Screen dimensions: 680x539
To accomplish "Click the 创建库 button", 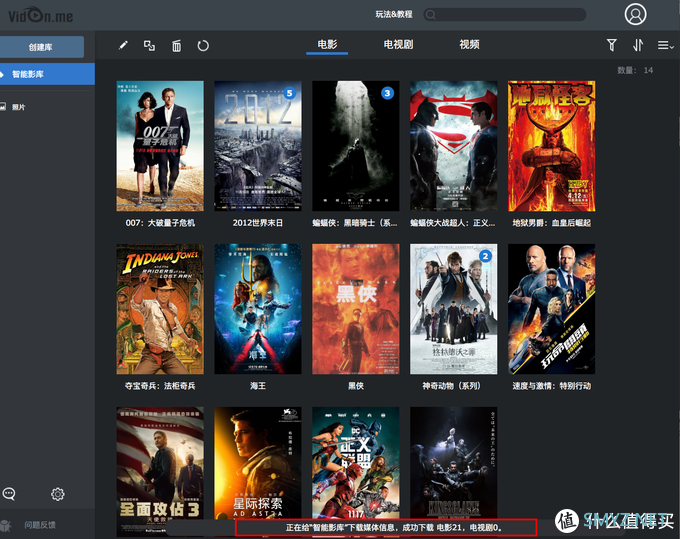I will [x=42, y=47].
